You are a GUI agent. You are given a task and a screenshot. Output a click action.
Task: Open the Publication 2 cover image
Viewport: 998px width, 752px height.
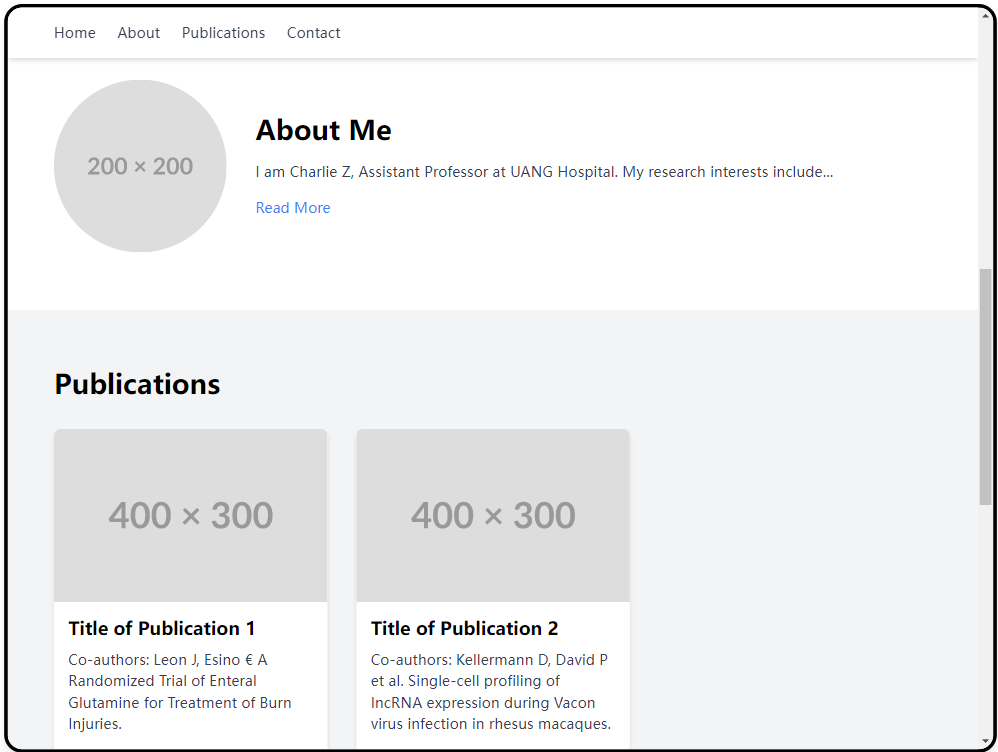[x=493, y=515]
